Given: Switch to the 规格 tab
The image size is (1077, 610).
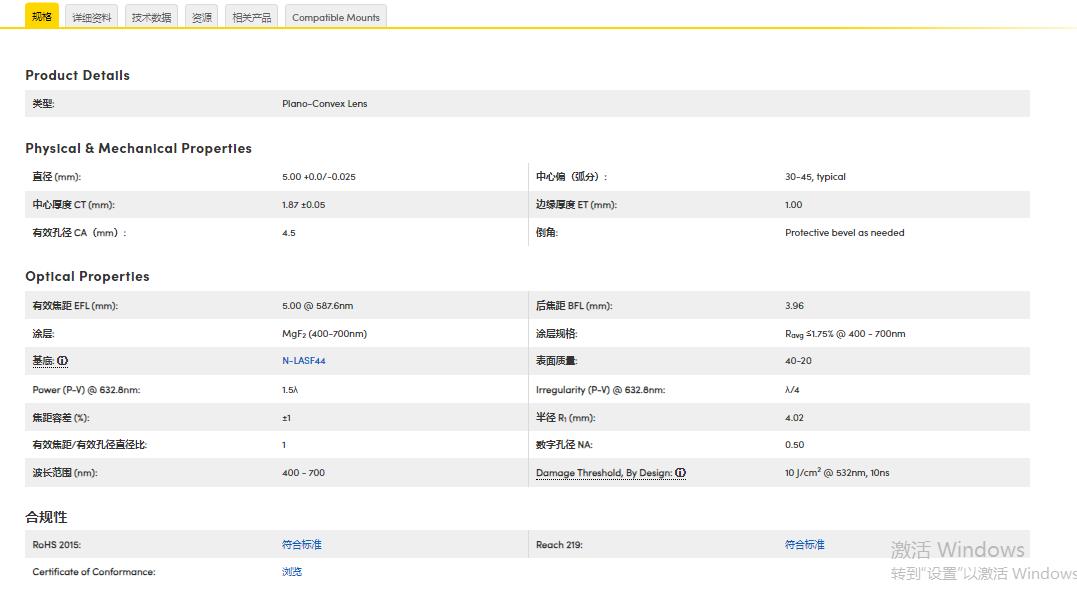Looking at the screenshot, I should (x=42, y=17).
